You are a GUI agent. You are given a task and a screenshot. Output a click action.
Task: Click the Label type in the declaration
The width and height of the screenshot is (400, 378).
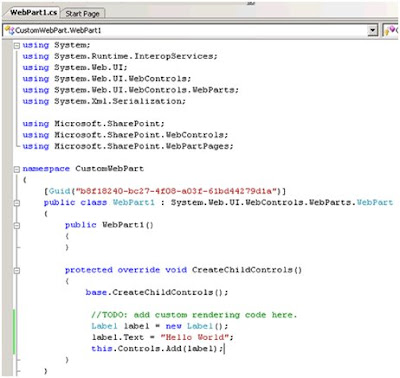(104, 326)
